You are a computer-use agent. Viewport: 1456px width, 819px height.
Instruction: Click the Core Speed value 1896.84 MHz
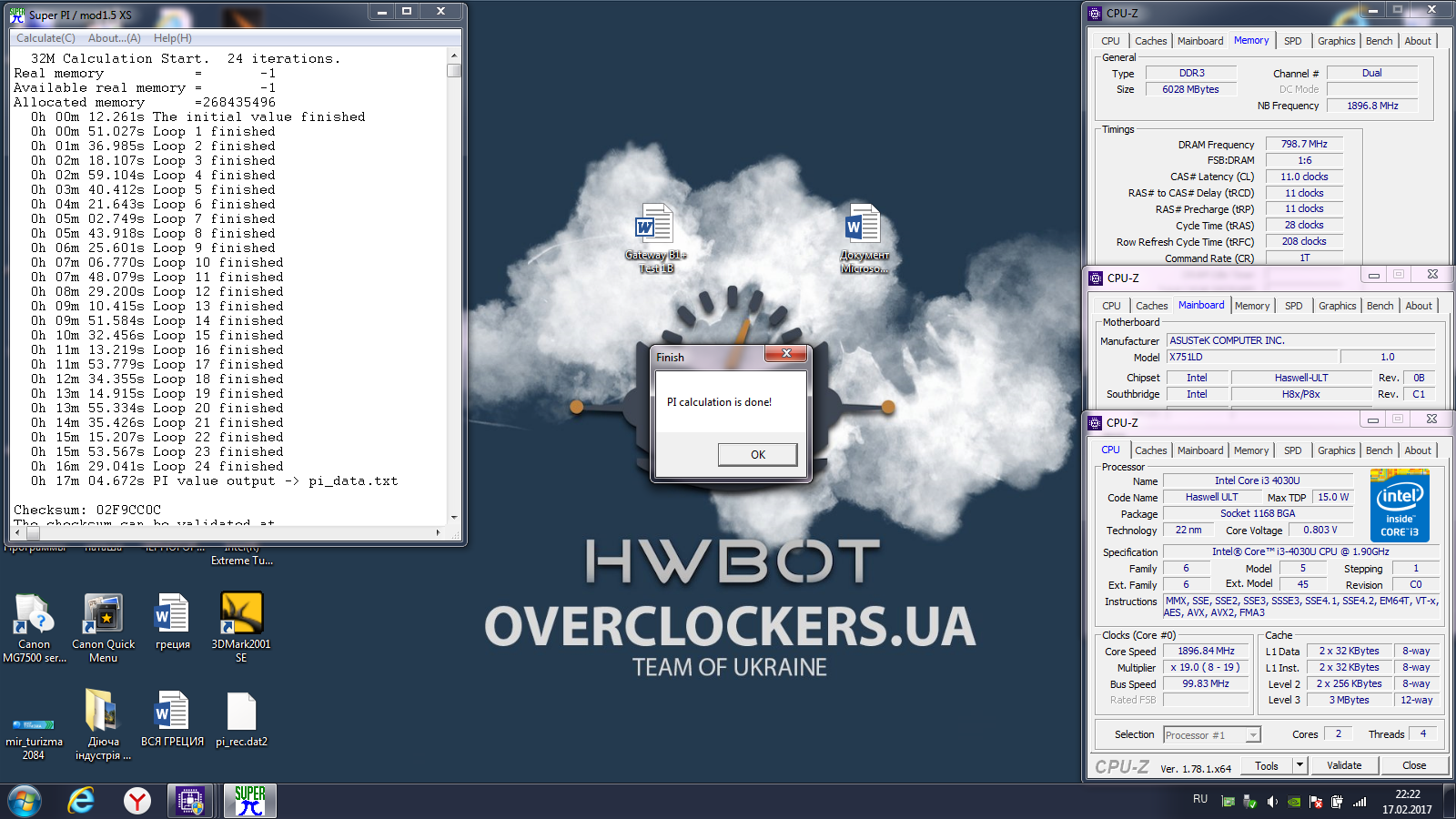point(1206,652)
